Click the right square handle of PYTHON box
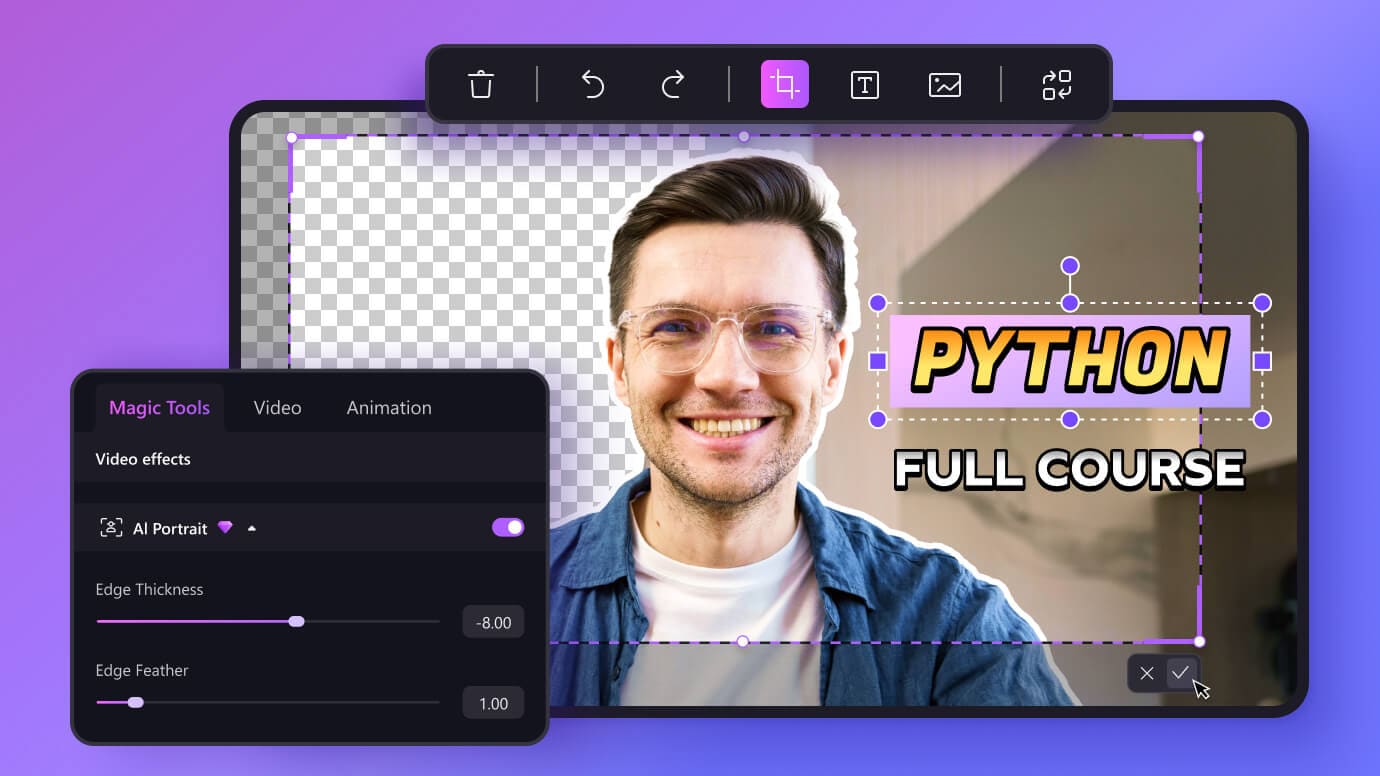The image size is (1380, 776). 1262,361
